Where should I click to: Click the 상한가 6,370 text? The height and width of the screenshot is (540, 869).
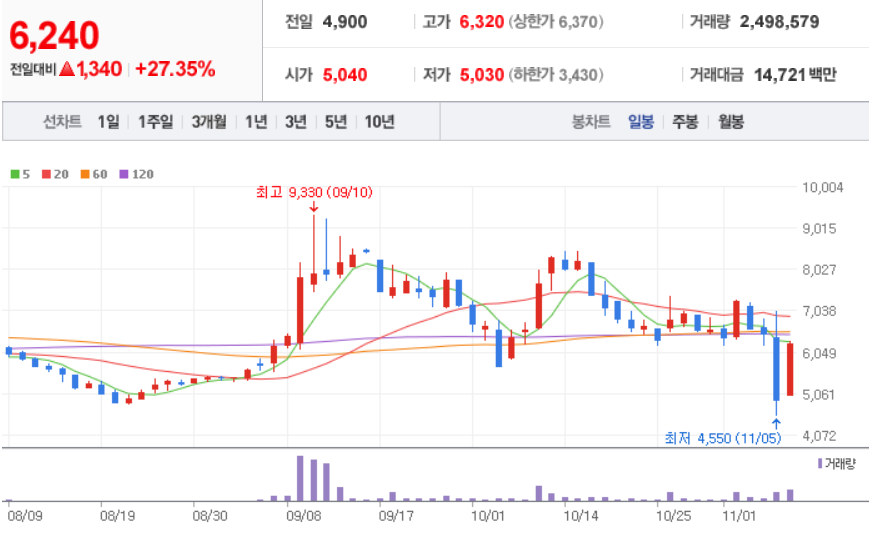point(556,22)
